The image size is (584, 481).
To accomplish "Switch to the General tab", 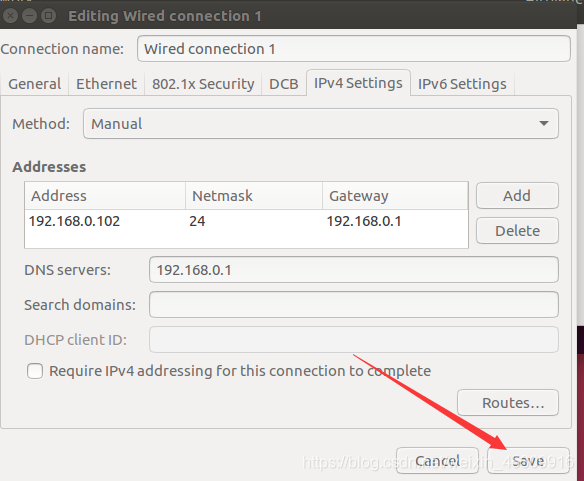I will [35, 84].
